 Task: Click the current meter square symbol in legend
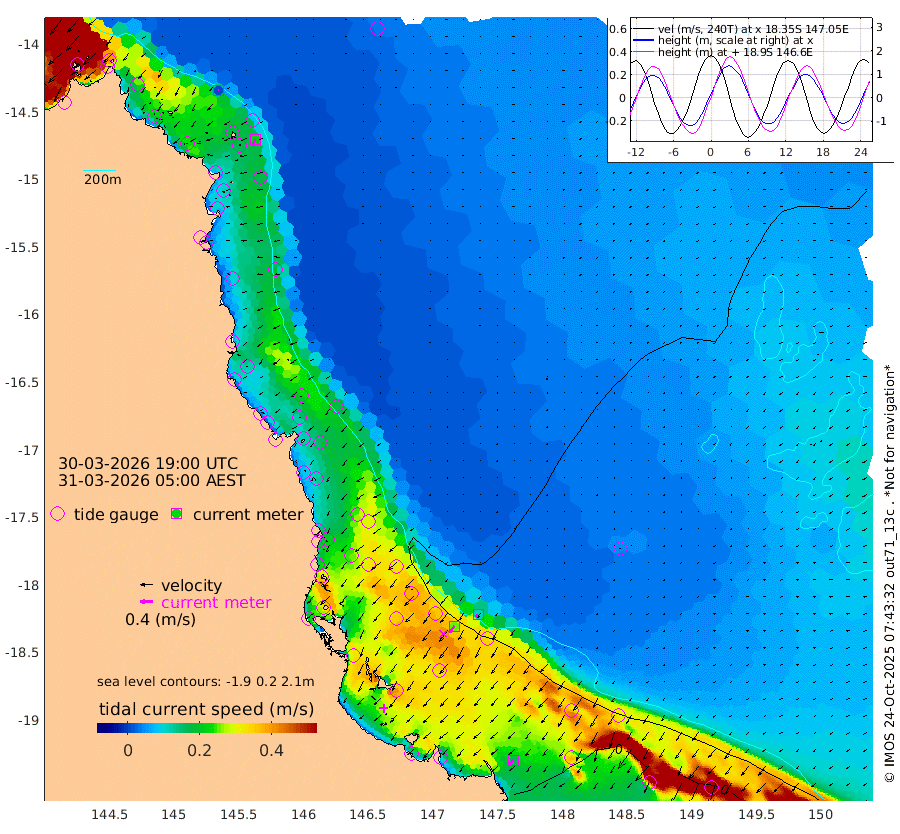pyautogui.click(x=177, y=514)
